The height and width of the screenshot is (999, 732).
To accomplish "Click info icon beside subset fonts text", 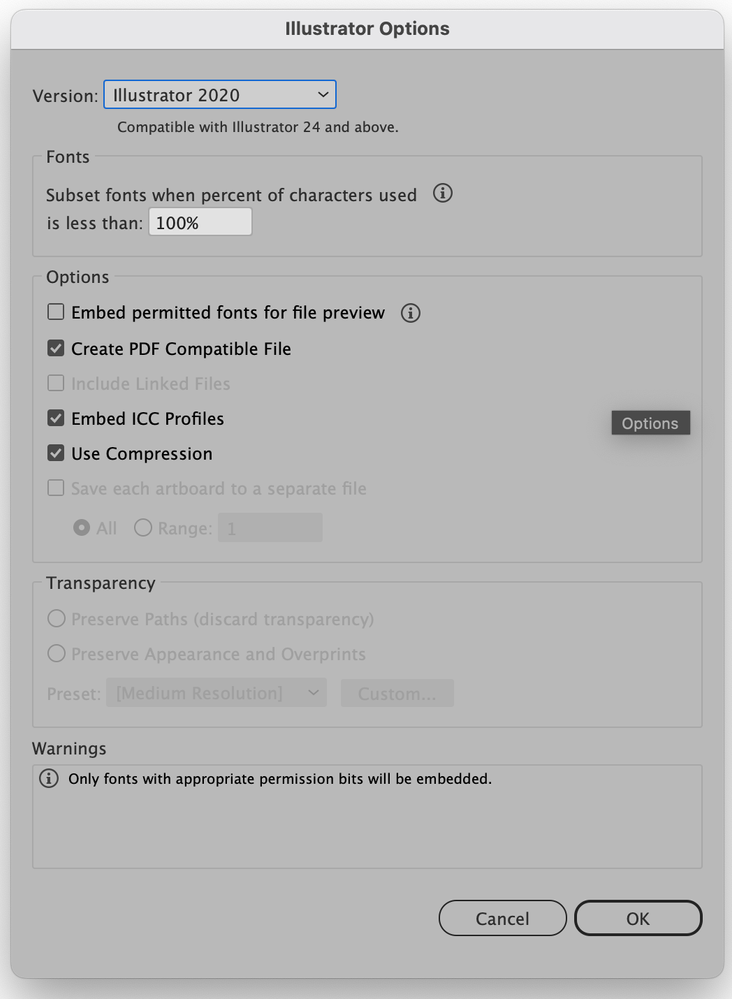I will tap(443, 193).
